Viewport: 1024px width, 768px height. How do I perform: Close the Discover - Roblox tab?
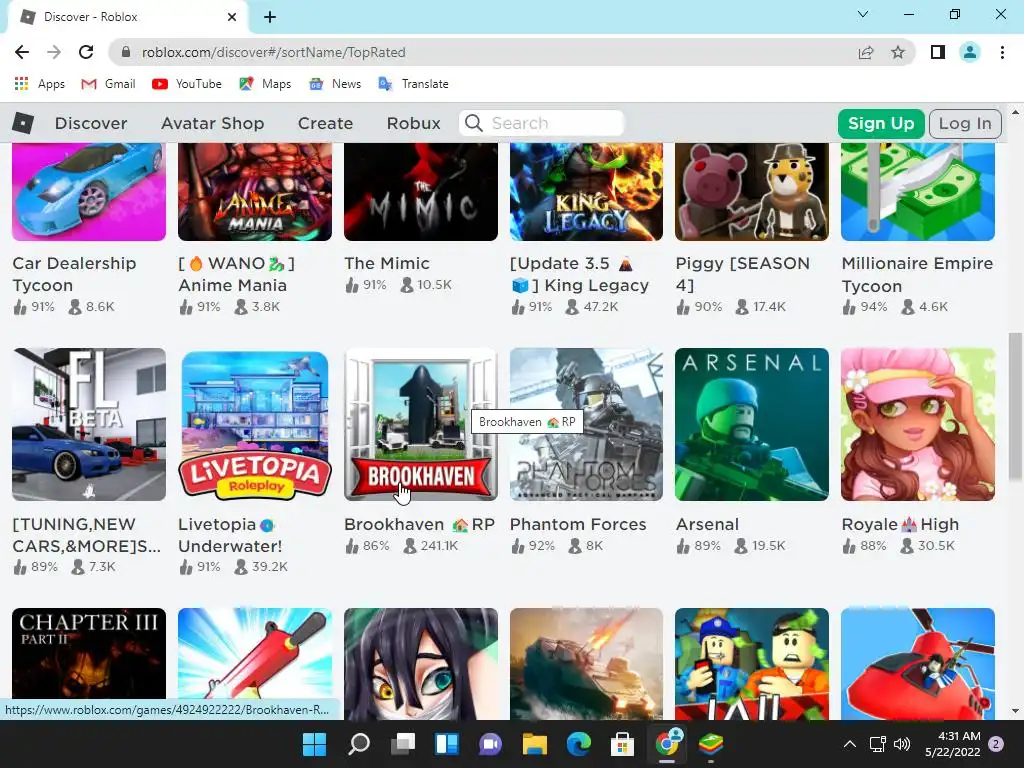[x=232, y=17]
